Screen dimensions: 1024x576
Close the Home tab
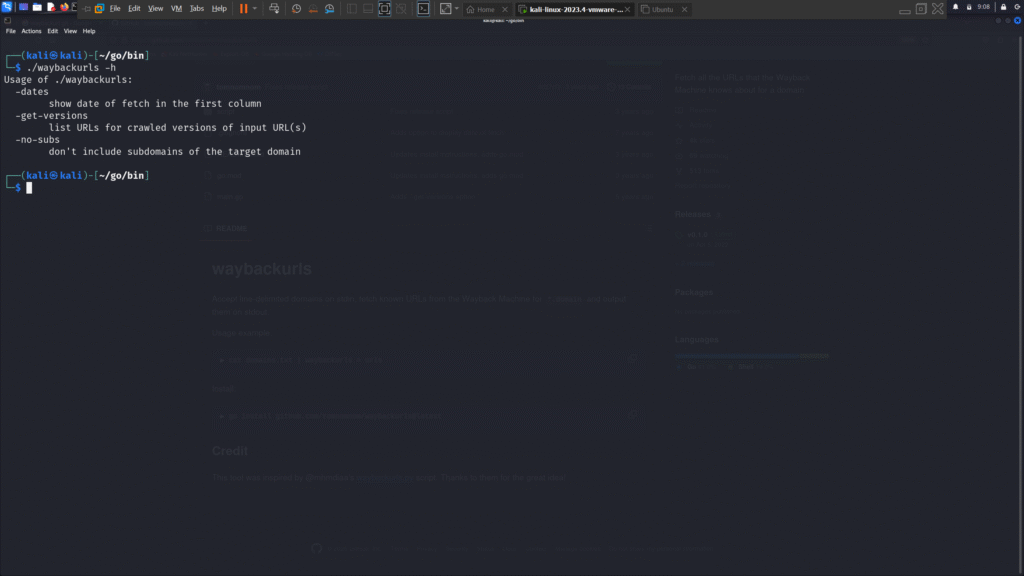coord(505,9)
